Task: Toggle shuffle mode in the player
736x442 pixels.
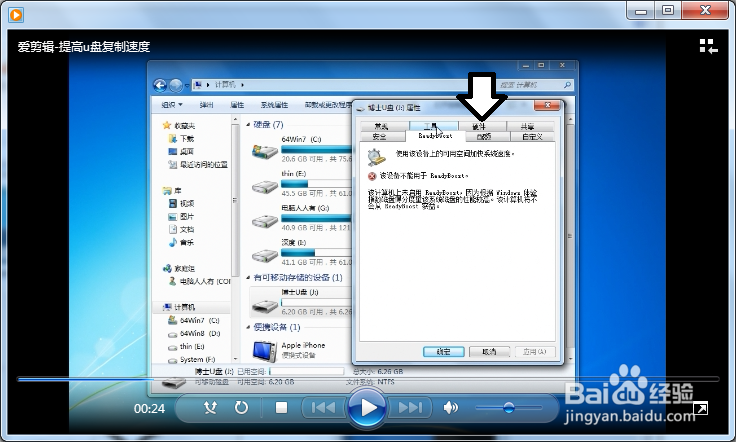Action: tap(210, 407)
